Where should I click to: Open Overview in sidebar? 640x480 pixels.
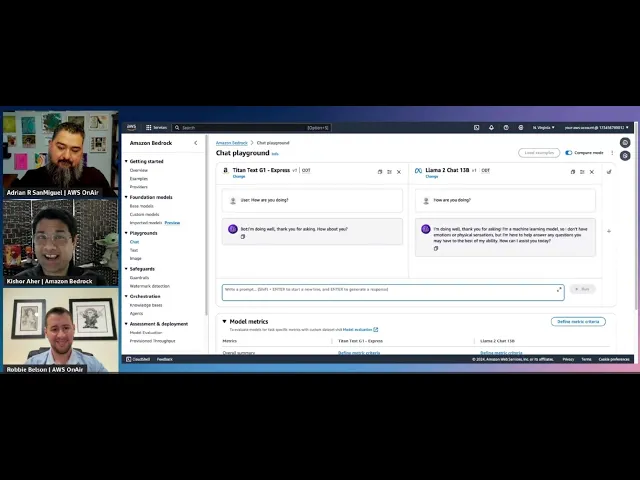139,170
